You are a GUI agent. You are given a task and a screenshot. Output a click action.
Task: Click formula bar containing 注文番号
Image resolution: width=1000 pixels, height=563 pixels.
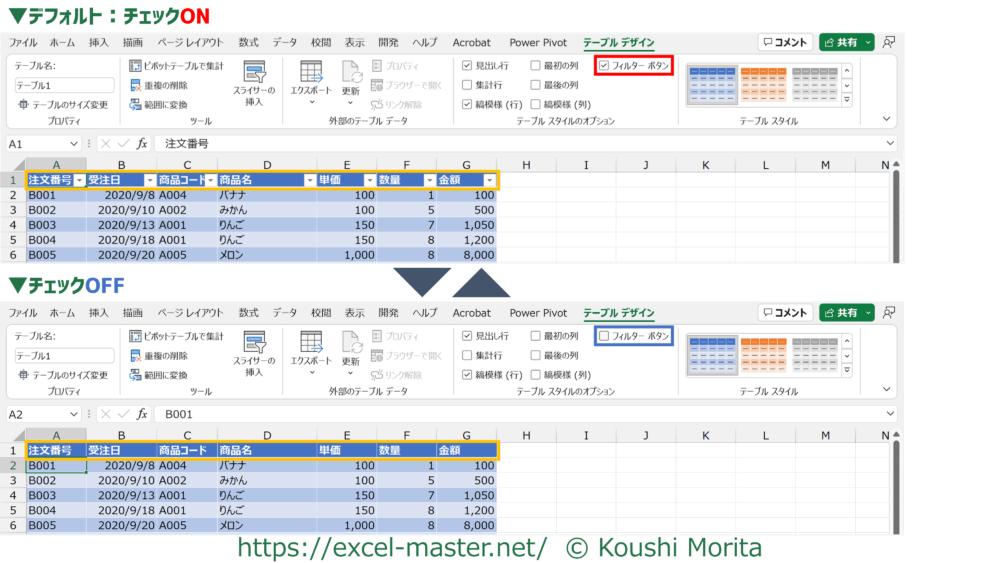click(500, 144)
